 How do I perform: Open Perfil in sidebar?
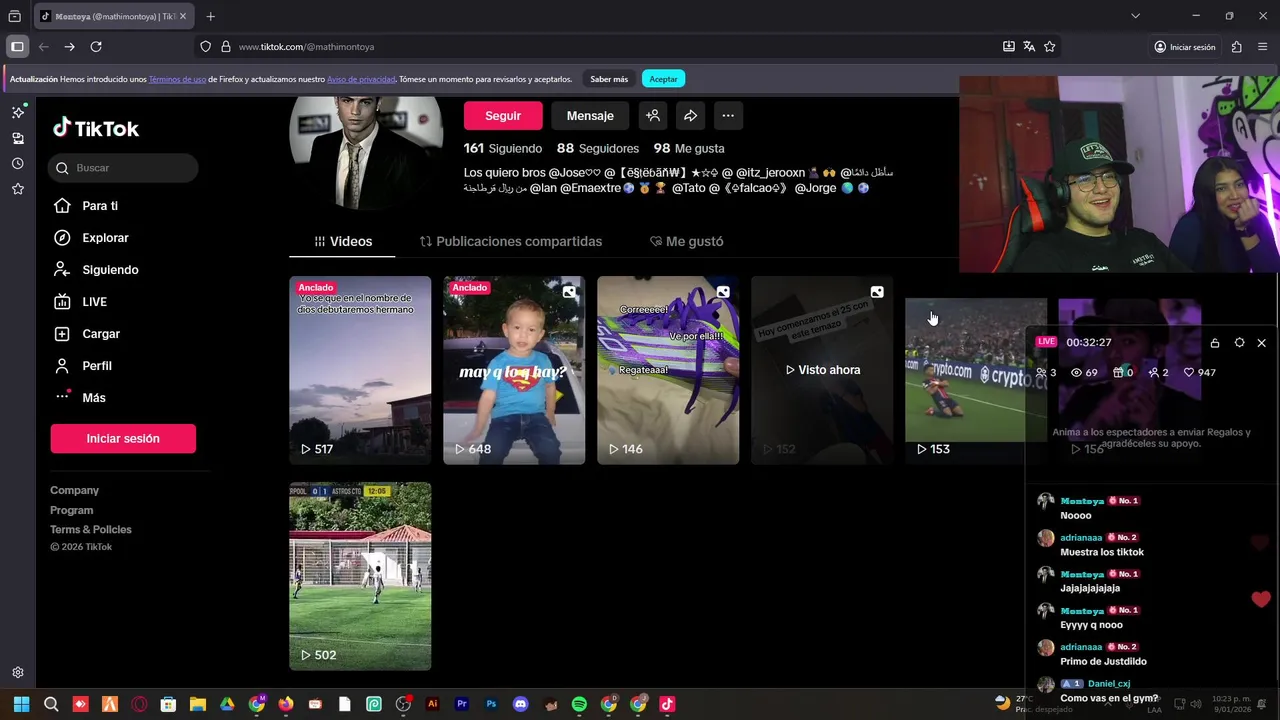[x=97, y=366]
